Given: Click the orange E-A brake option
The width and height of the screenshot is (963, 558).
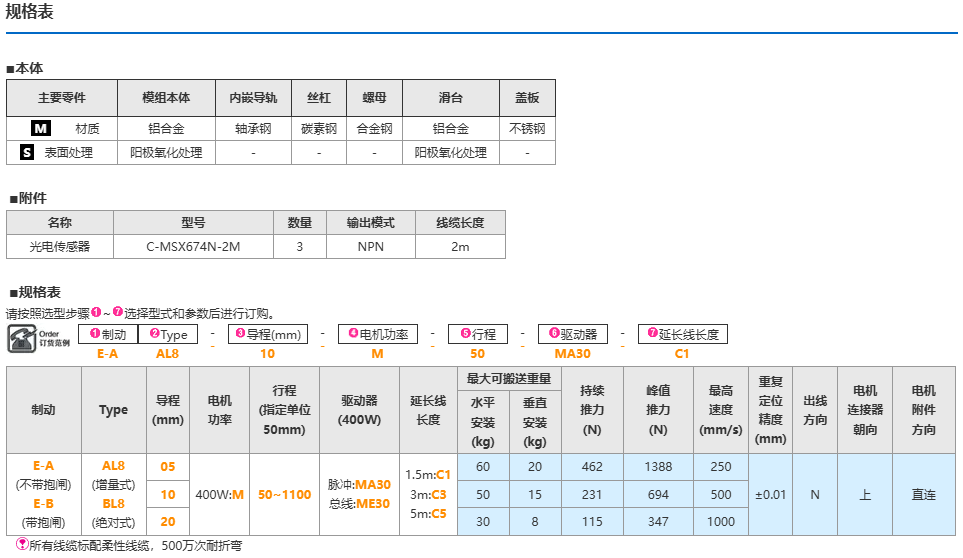Looking at the screenshot, I should pos(43,465).
